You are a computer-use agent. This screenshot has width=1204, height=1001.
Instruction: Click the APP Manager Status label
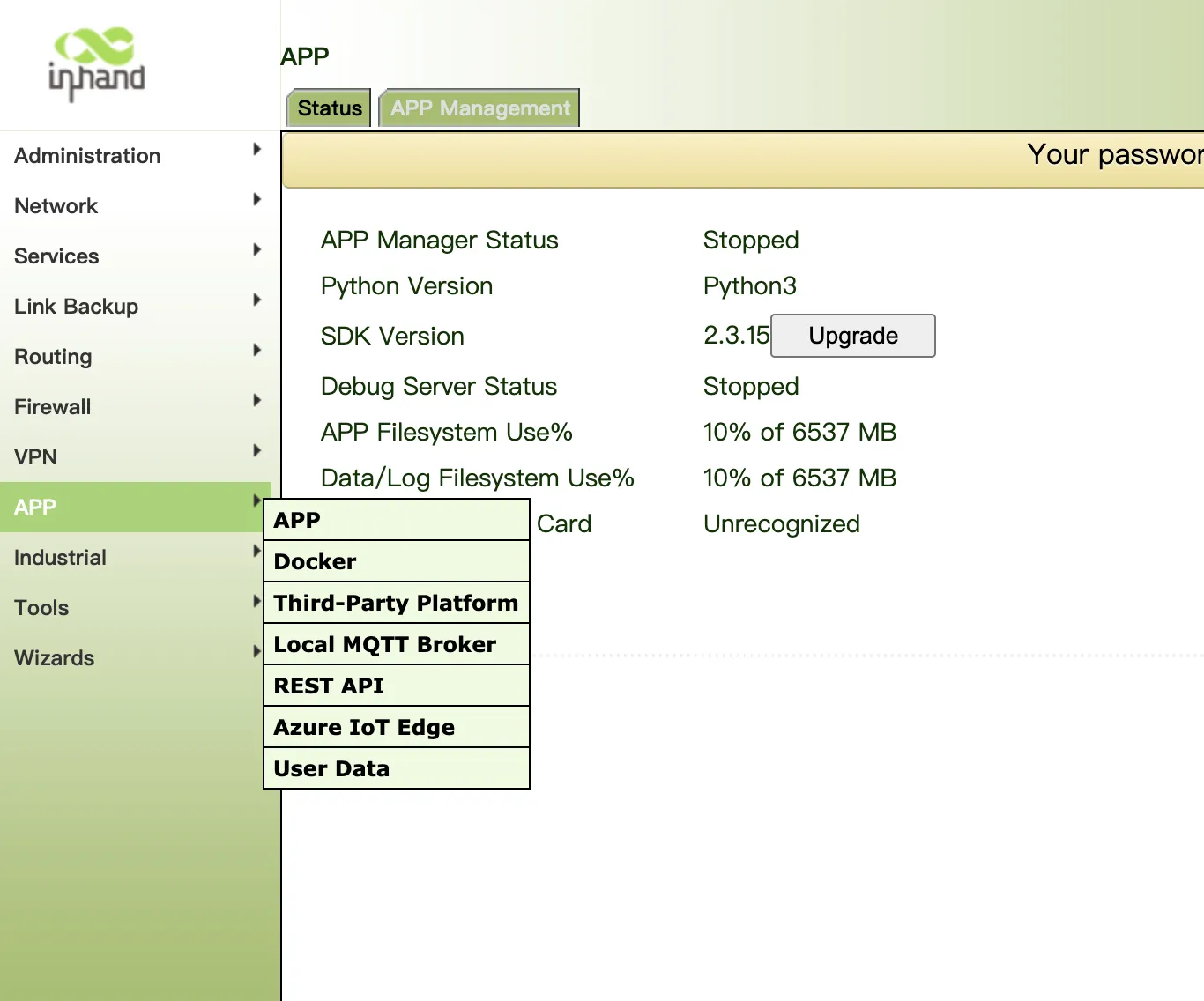(x=440, y=241)
